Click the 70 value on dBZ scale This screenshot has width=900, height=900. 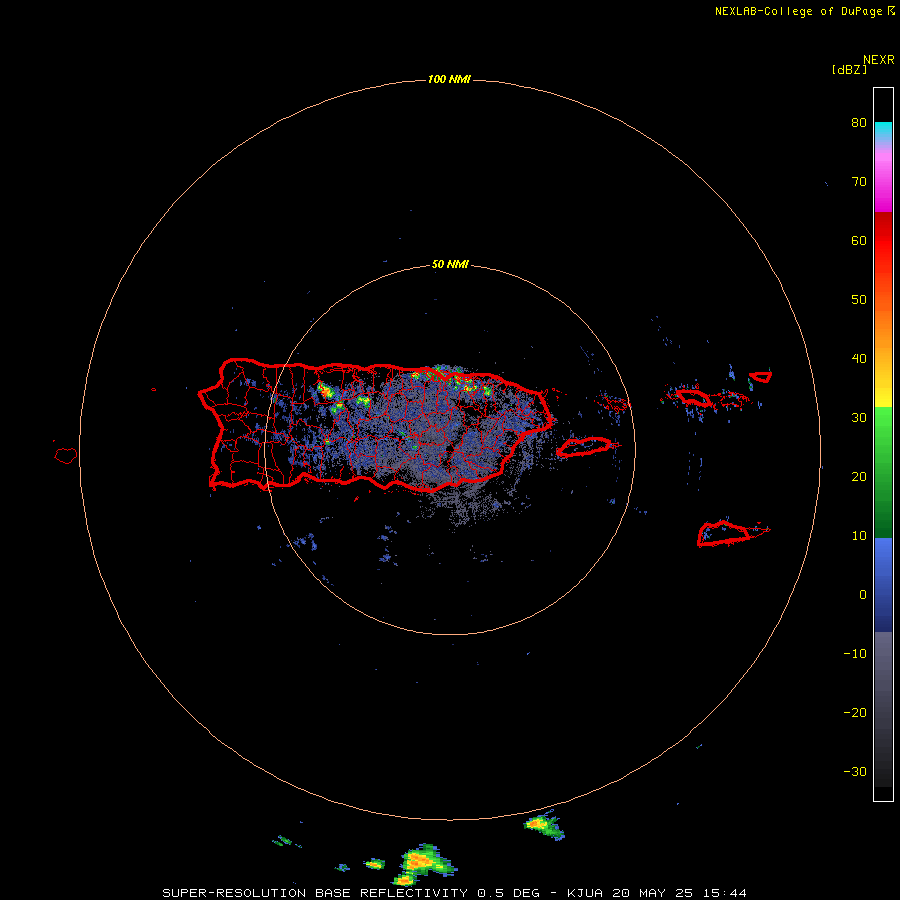(x=859, y=182)
